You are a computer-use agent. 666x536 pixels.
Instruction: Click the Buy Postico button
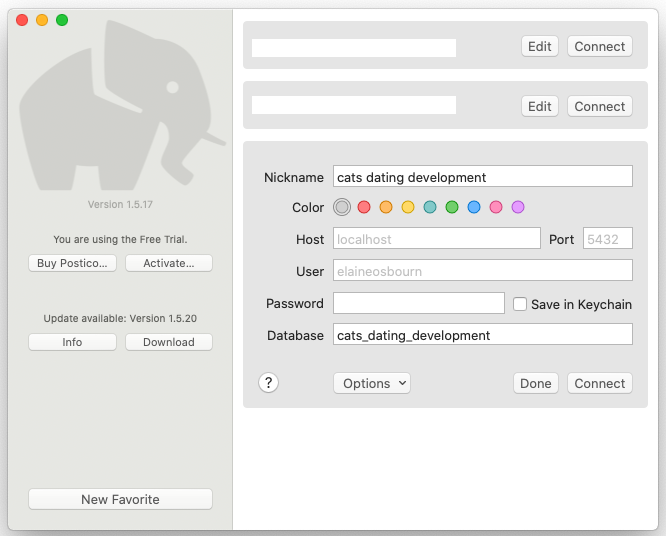[x=72, y=263]
